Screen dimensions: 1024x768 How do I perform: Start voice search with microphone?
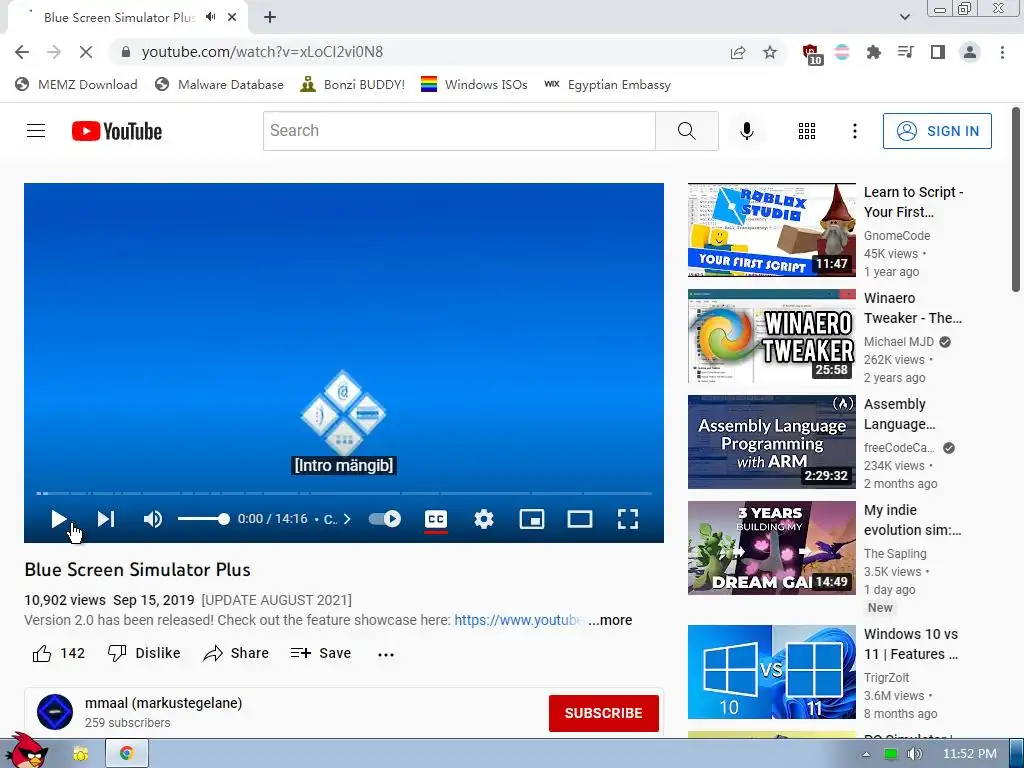click(746, 131)
